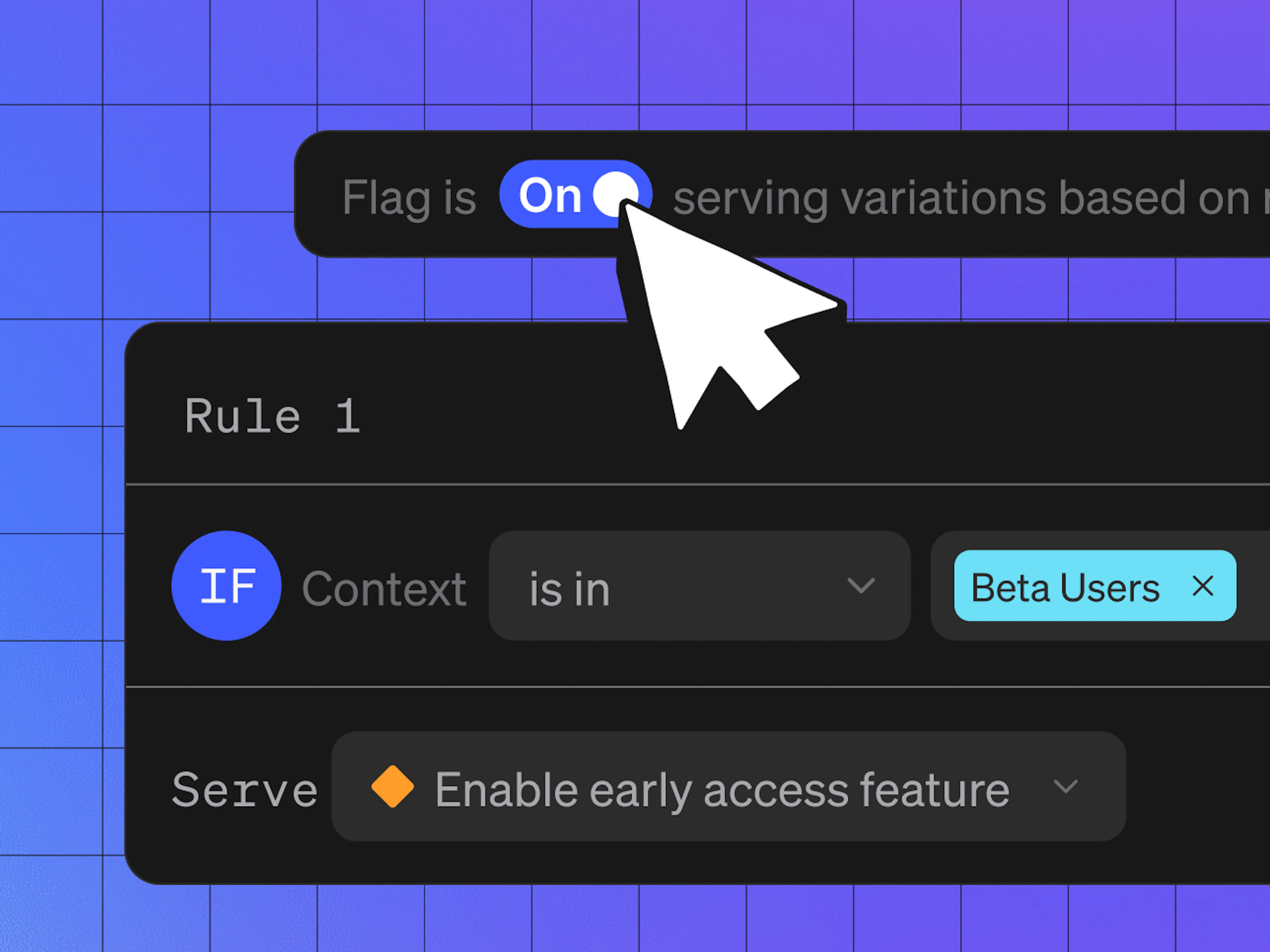Click 'is in' operator text
This screenshot has width=1270, height=952.
569,589
